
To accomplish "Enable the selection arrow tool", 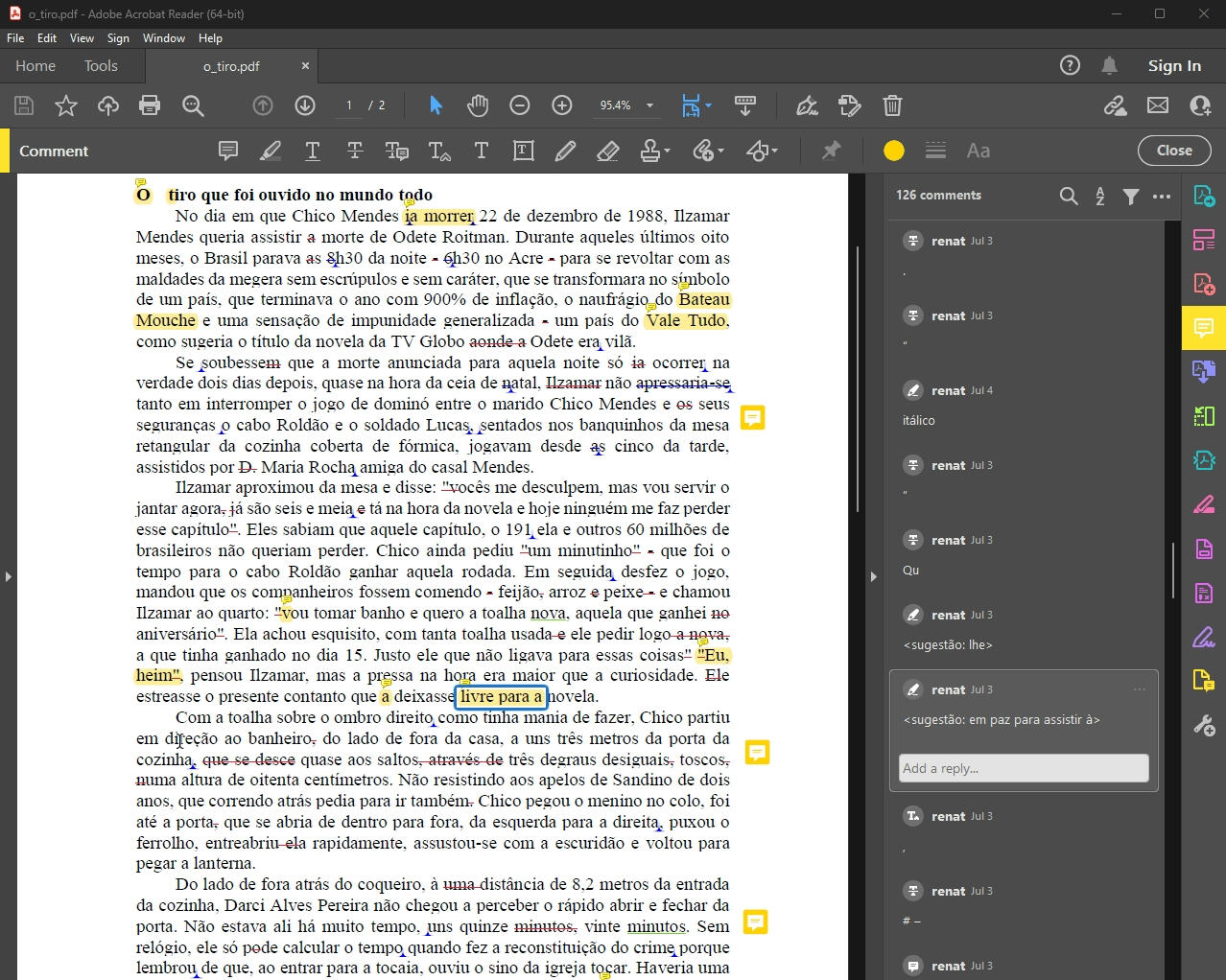I will tap(436, 105).
